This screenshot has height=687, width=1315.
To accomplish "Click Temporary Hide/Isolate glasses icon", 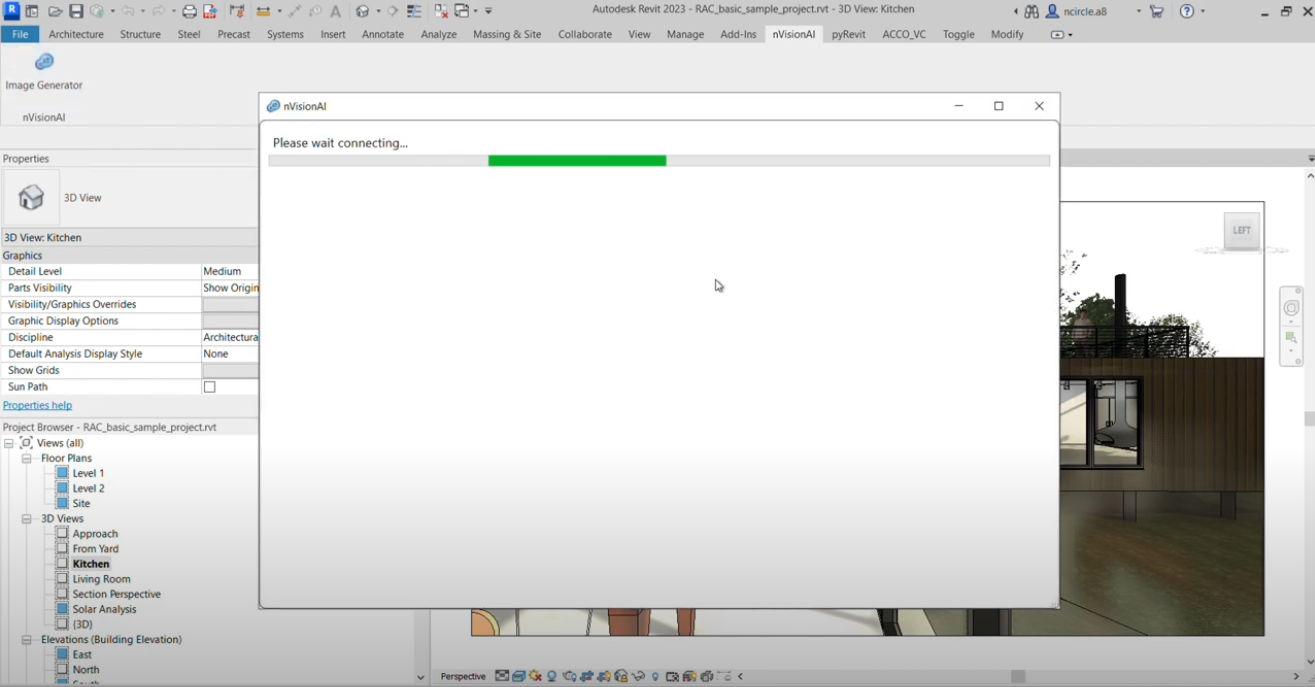I will click(x=638, y=676).
